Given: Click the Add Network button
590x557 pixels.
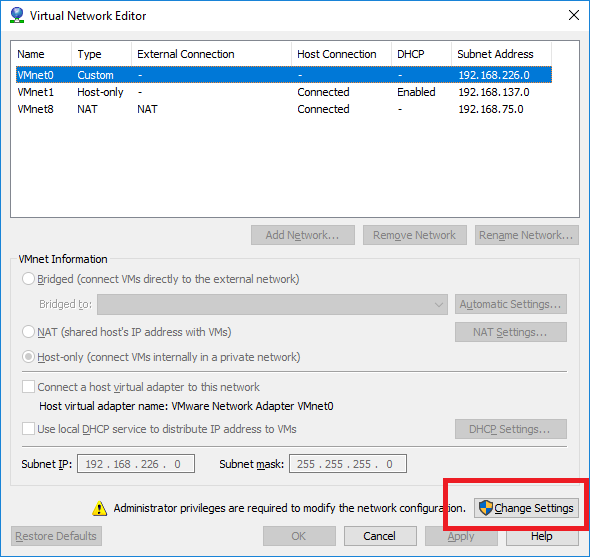Looking at the screenshot, I should 303,235.
